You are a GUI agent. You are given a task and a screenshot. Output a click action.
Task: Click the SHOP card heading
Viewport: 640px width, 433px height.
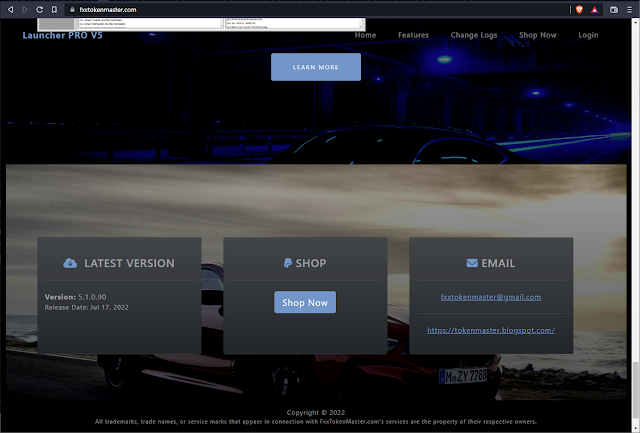(x=311, y=263)
